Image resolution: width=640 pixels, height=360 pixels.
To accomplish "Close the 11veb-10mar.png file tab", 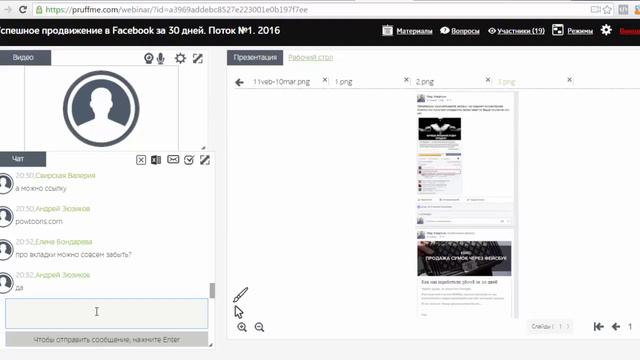I will 325,80.
